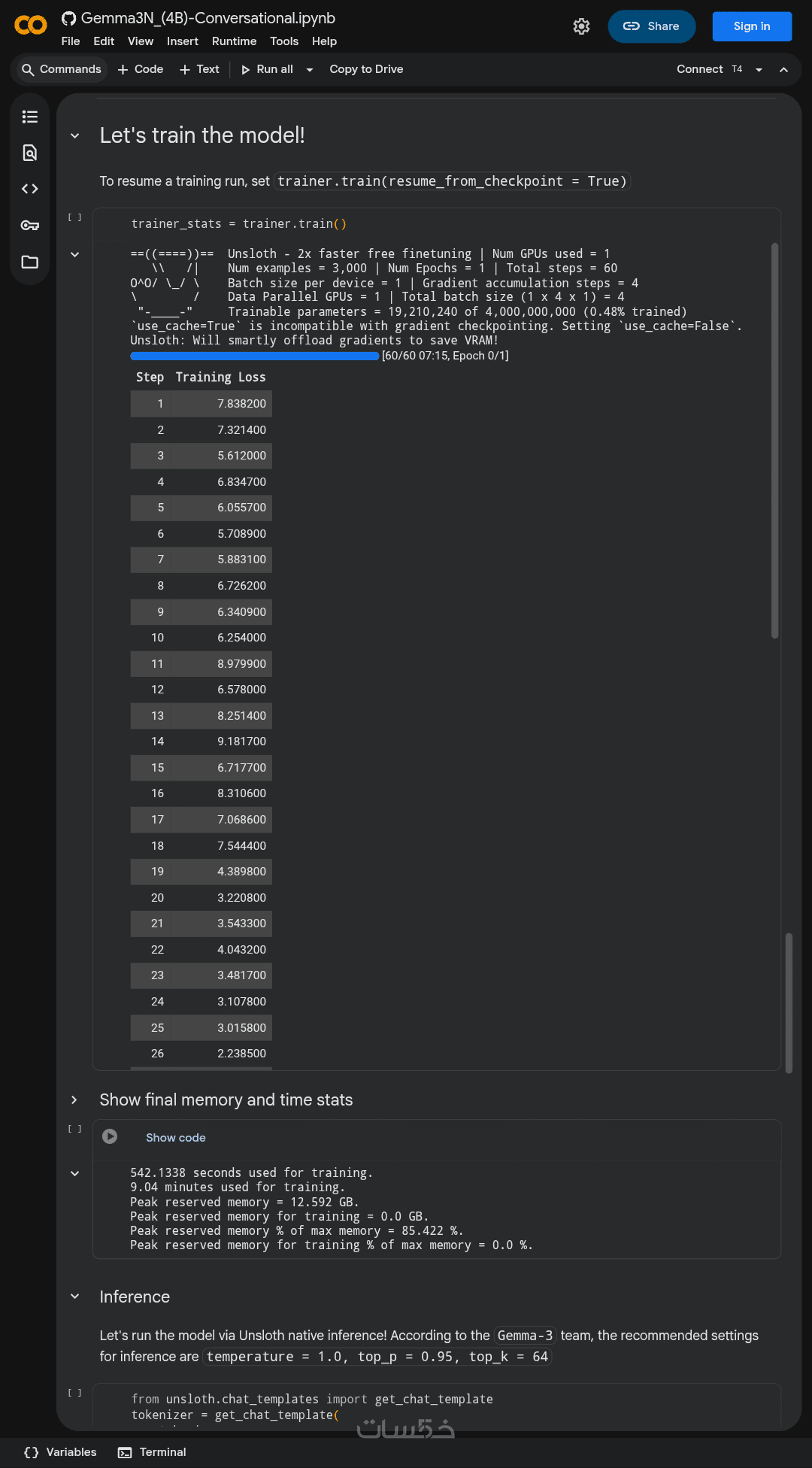Click the Share button

651,26
